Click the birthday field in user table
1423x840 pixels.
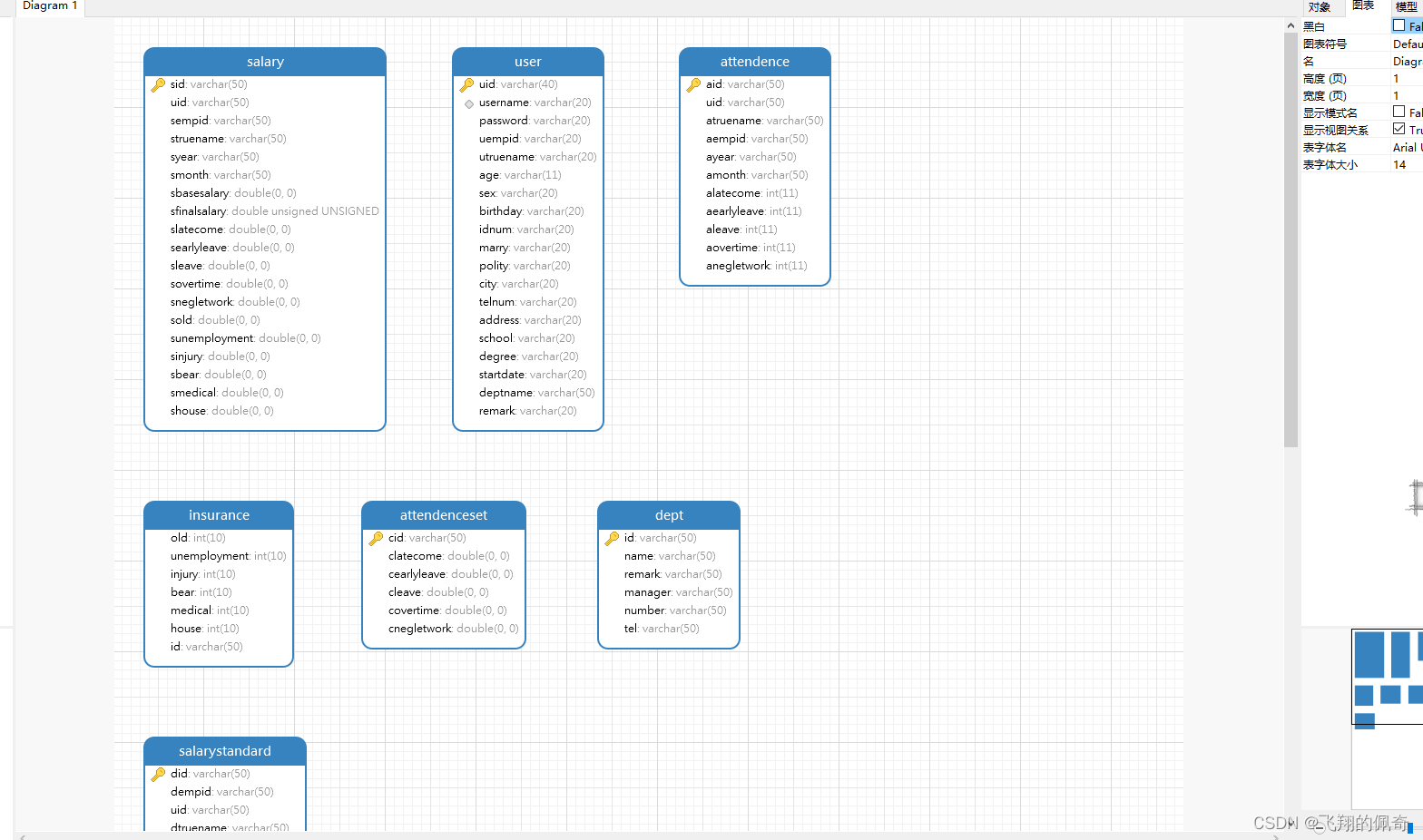(532, 211)
